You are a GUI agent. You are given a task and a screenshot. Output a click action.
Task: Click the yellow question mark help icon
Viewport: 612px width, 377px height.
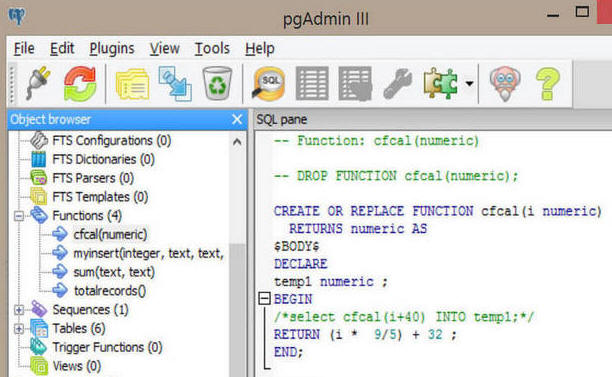[x=548, y=84]
